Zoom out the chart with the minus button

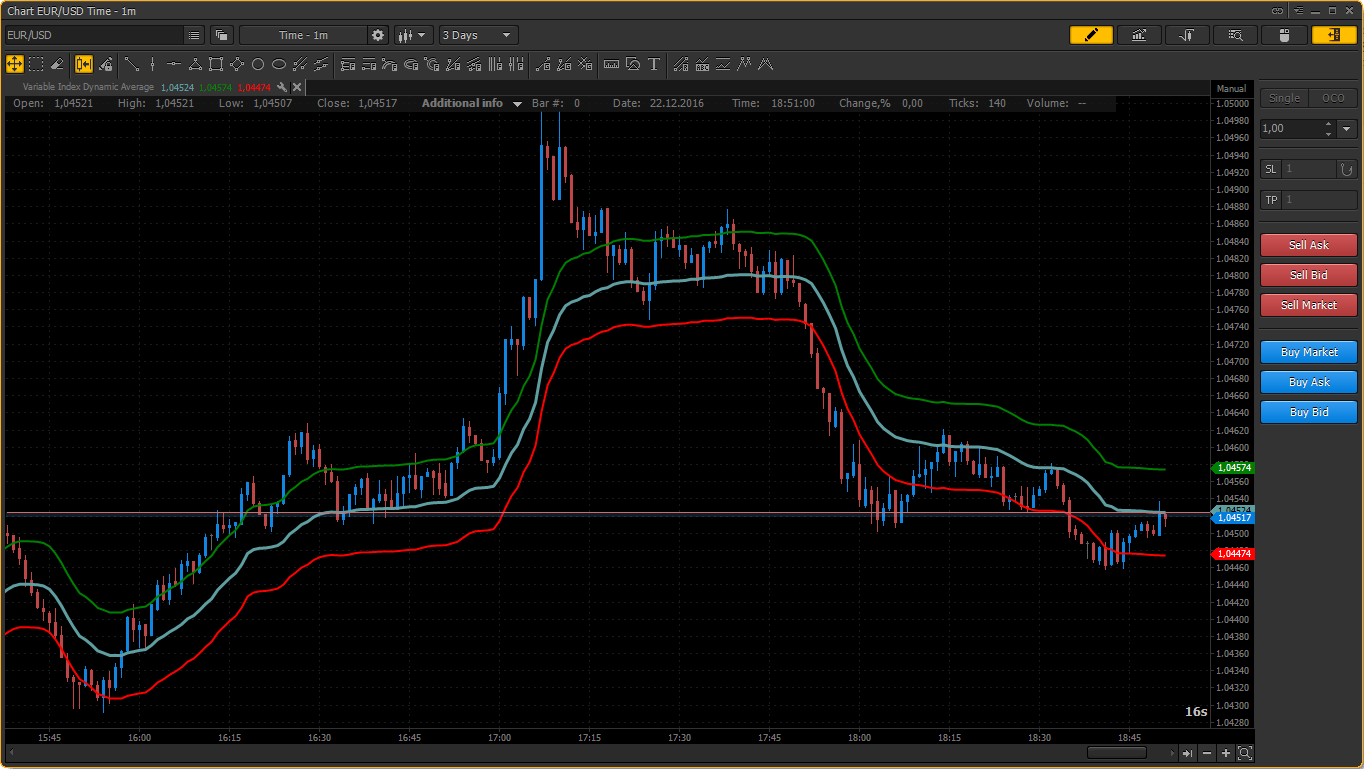1207,753
